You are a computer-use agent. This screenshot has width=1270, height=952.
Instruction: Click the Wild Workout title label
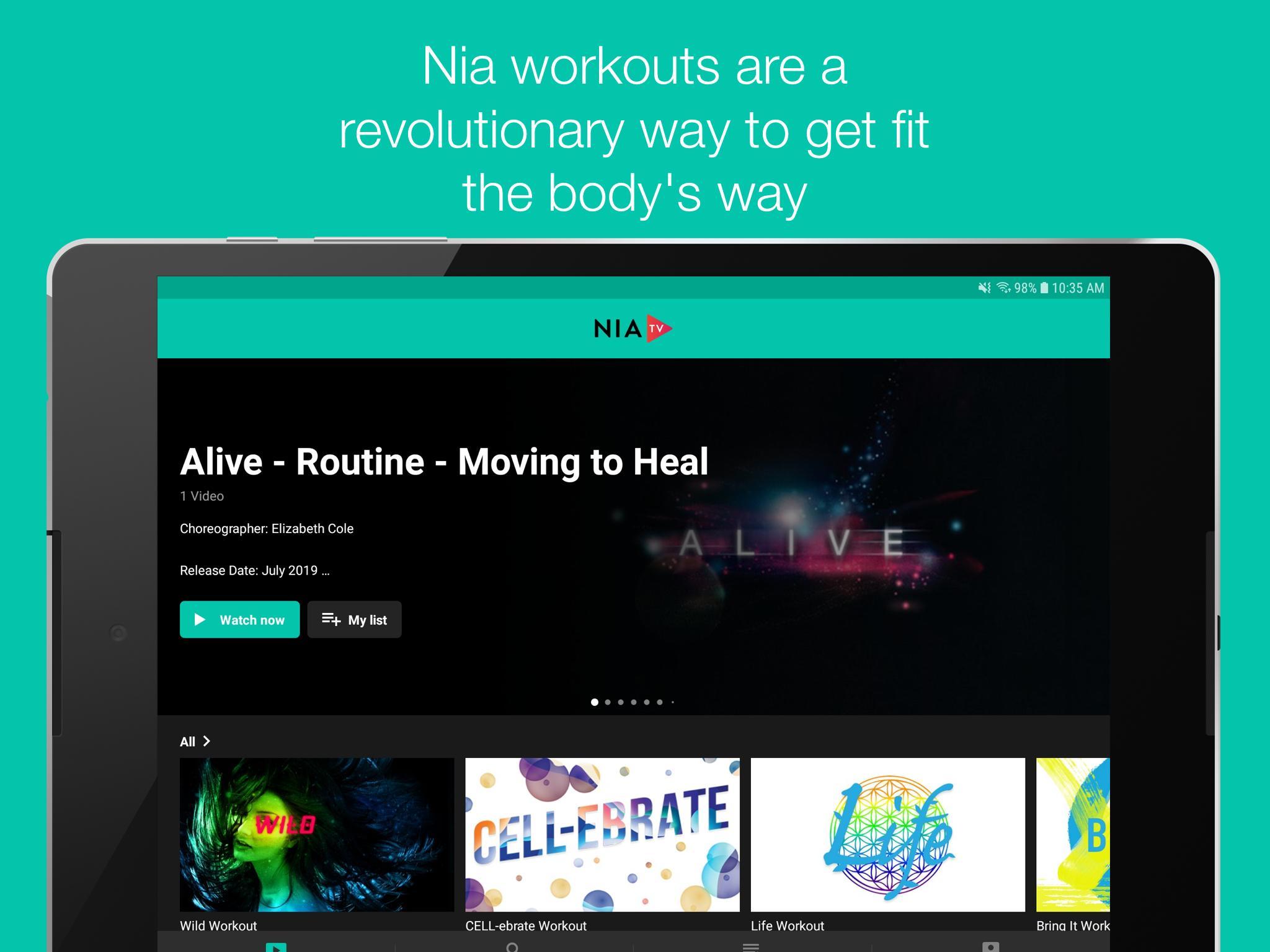[218, 925]
